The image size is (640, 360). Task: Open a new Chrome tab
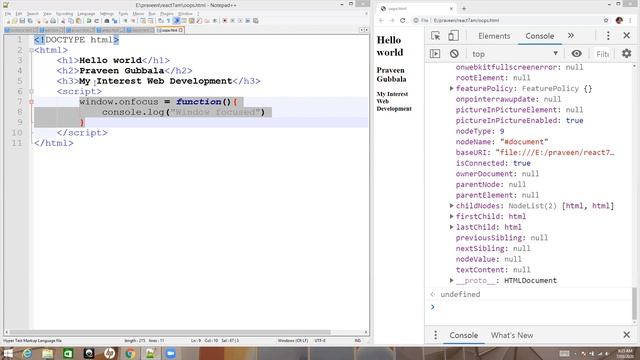click(x=464, y=8)
